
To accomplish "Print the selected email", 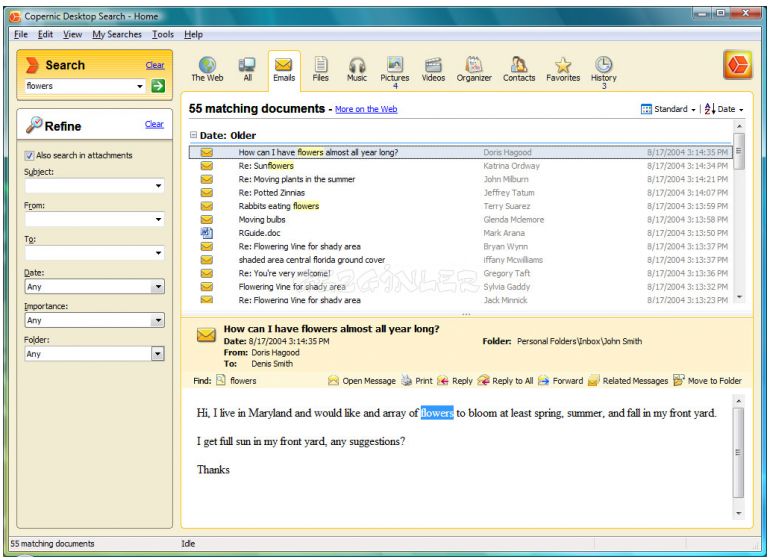I will click(417, 381).
